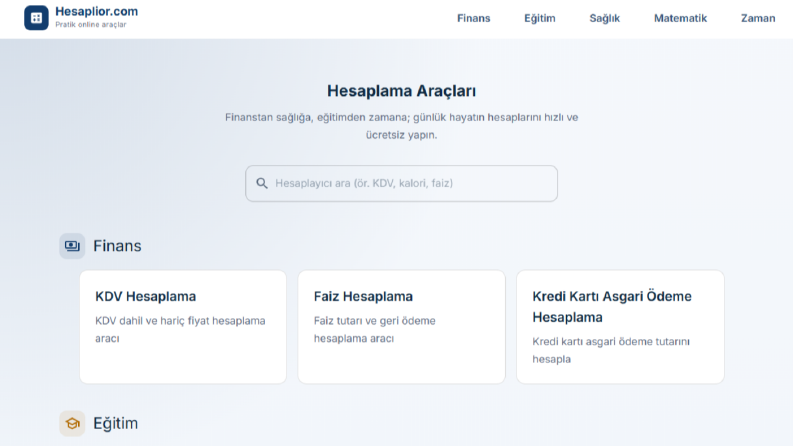Choose Zaman in the top navigation

(758, 18)
